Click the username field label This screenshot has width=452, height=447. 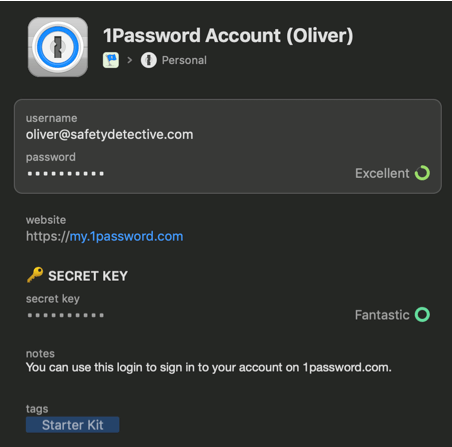pyautogui.click(x=52, y=118)
